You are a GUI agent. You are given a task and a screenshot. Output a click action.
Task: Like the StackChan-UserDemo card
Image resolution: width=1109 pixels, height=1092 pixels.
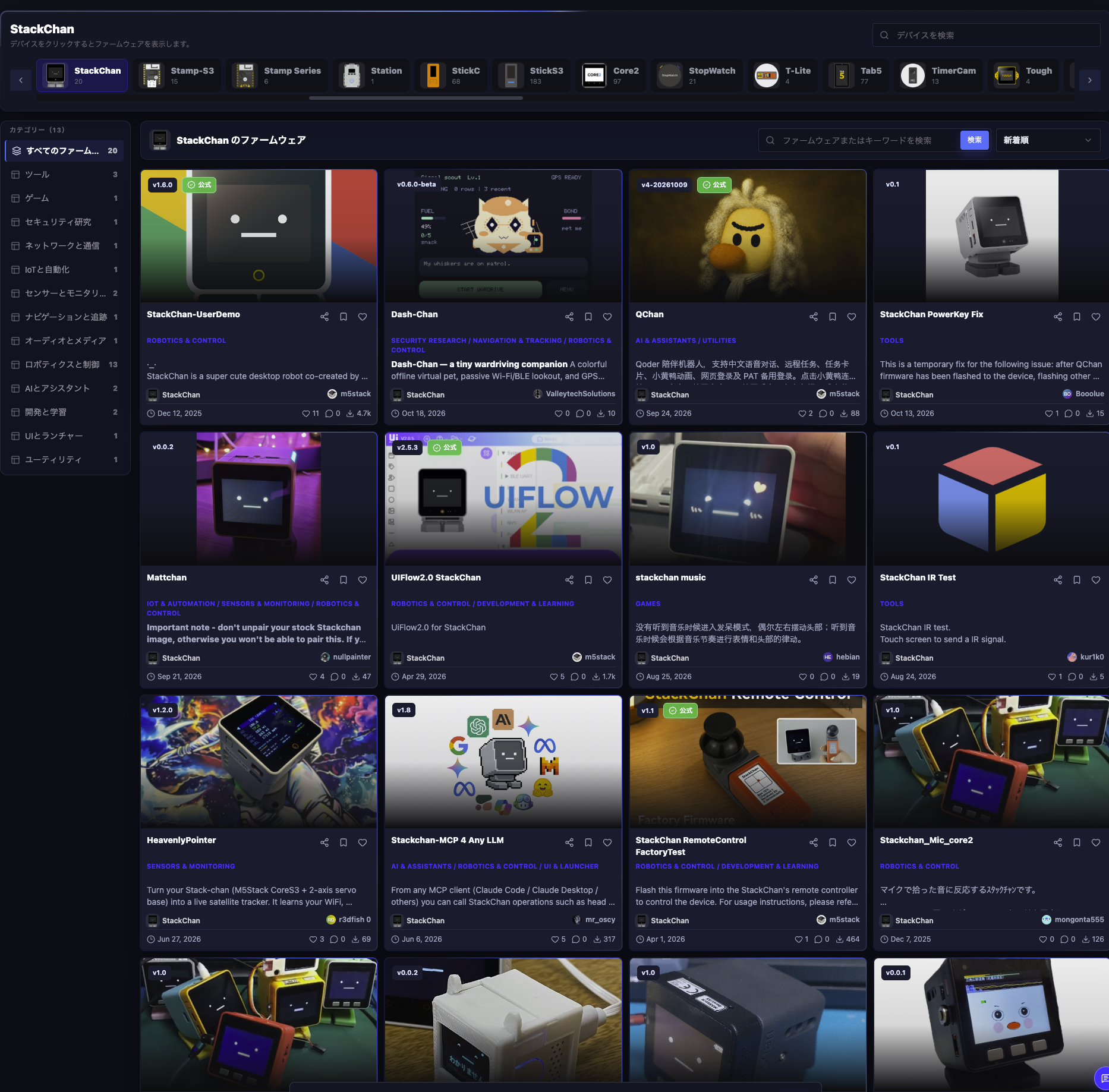363,317
